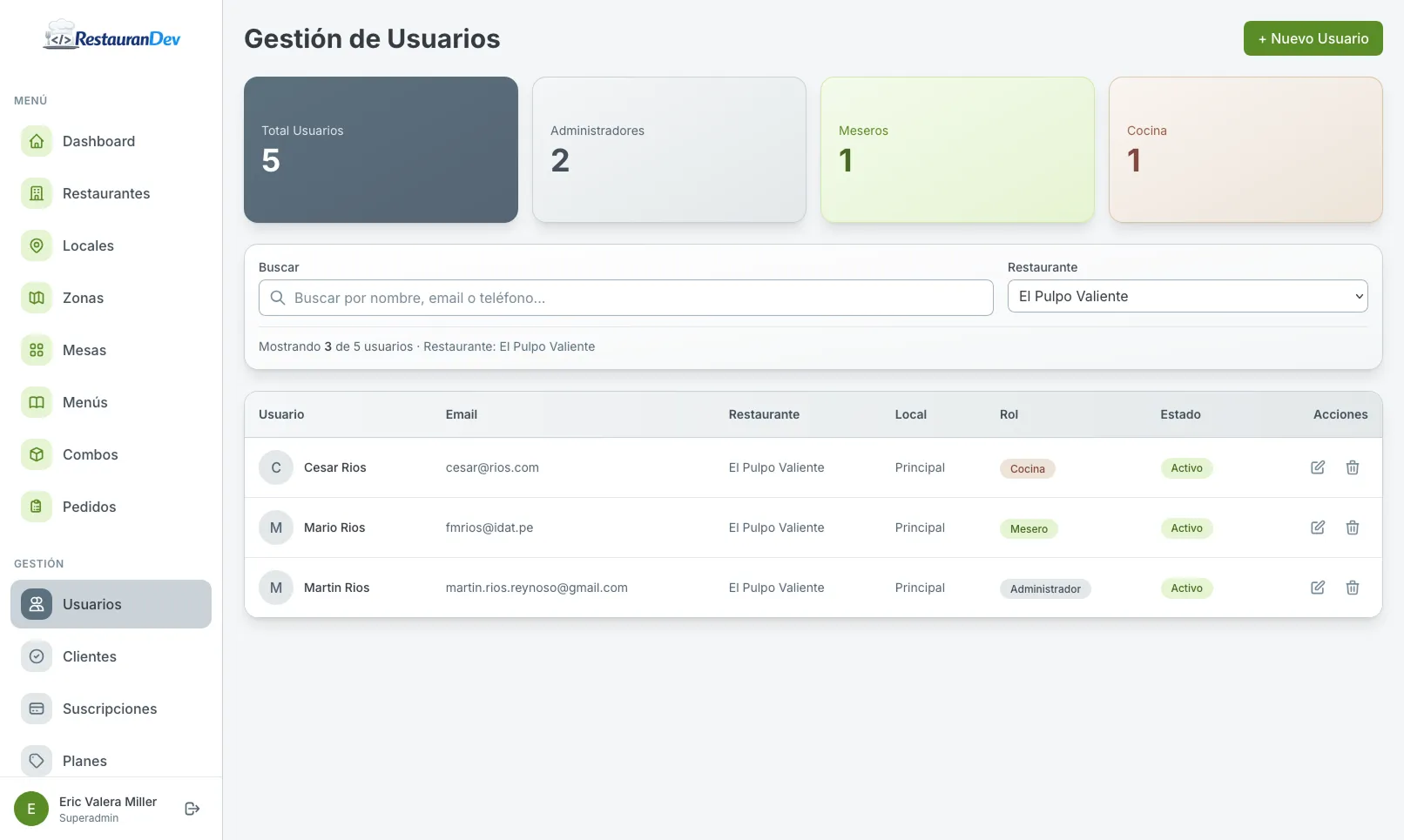Click the name Cesar Rios
The image size is (1404, 840).
pyautogui.click(x=335, y=467)
